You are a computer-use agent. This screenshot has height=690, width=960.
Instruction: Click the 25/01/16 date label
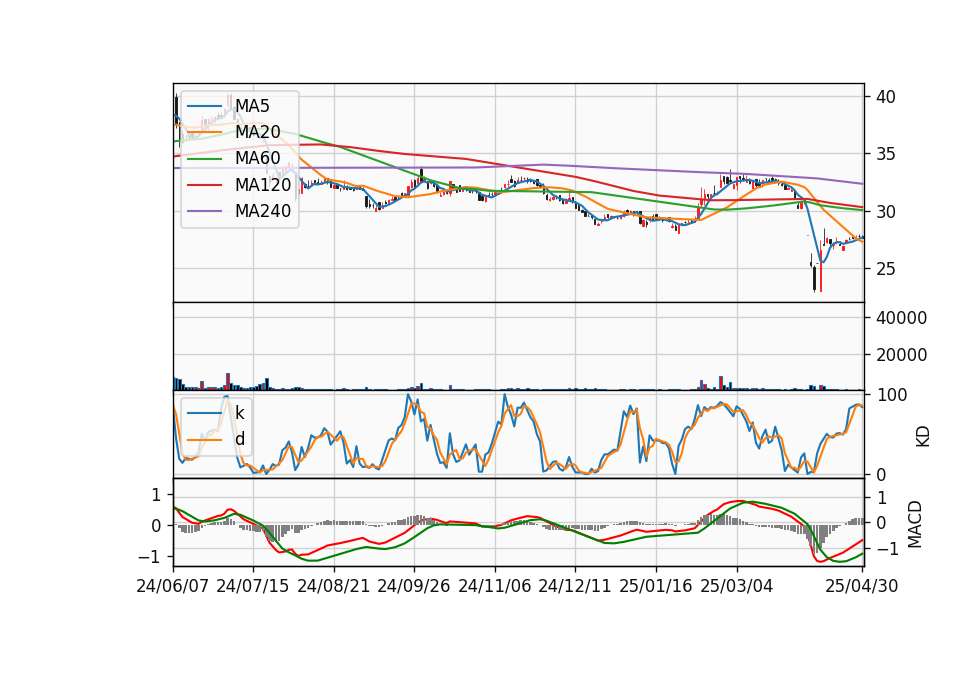656,586
